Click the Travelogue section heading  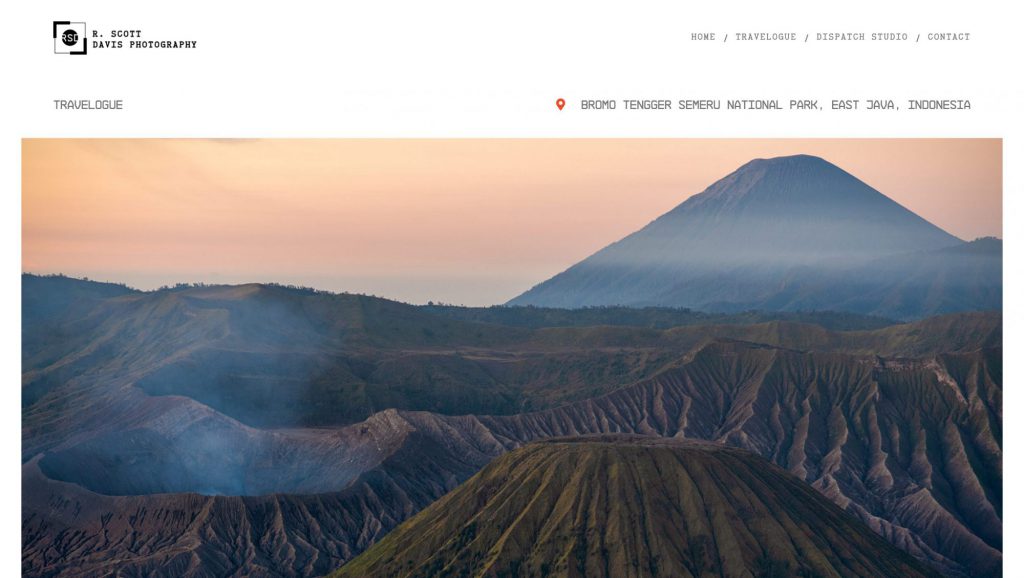pos(88,105)
